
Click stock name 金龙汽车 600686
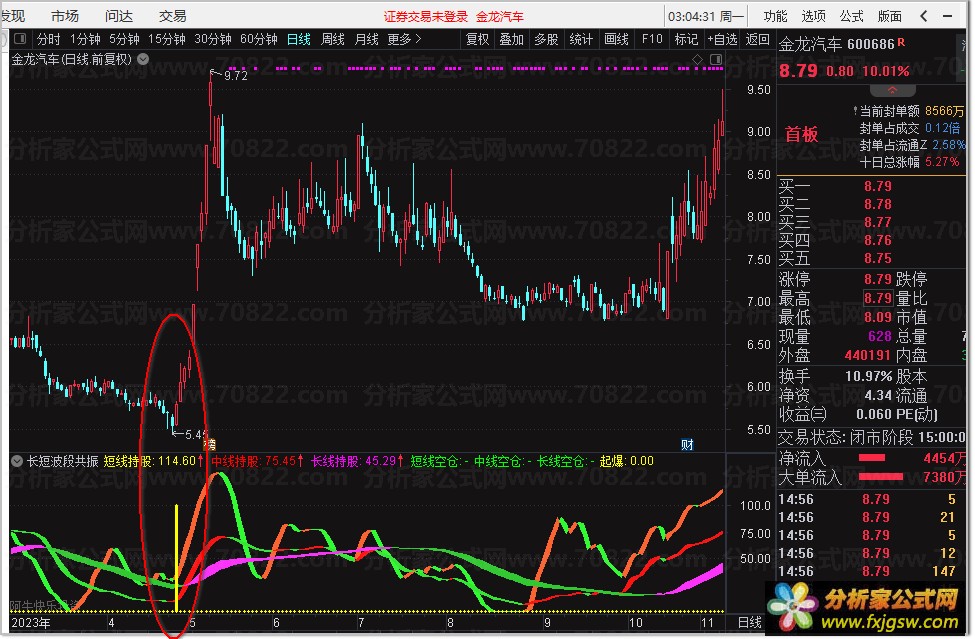836,44
